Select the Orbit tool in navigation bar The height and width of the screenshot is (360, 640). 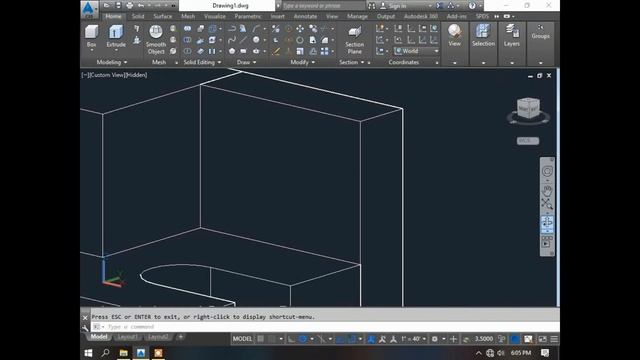(x=547, y=222)
